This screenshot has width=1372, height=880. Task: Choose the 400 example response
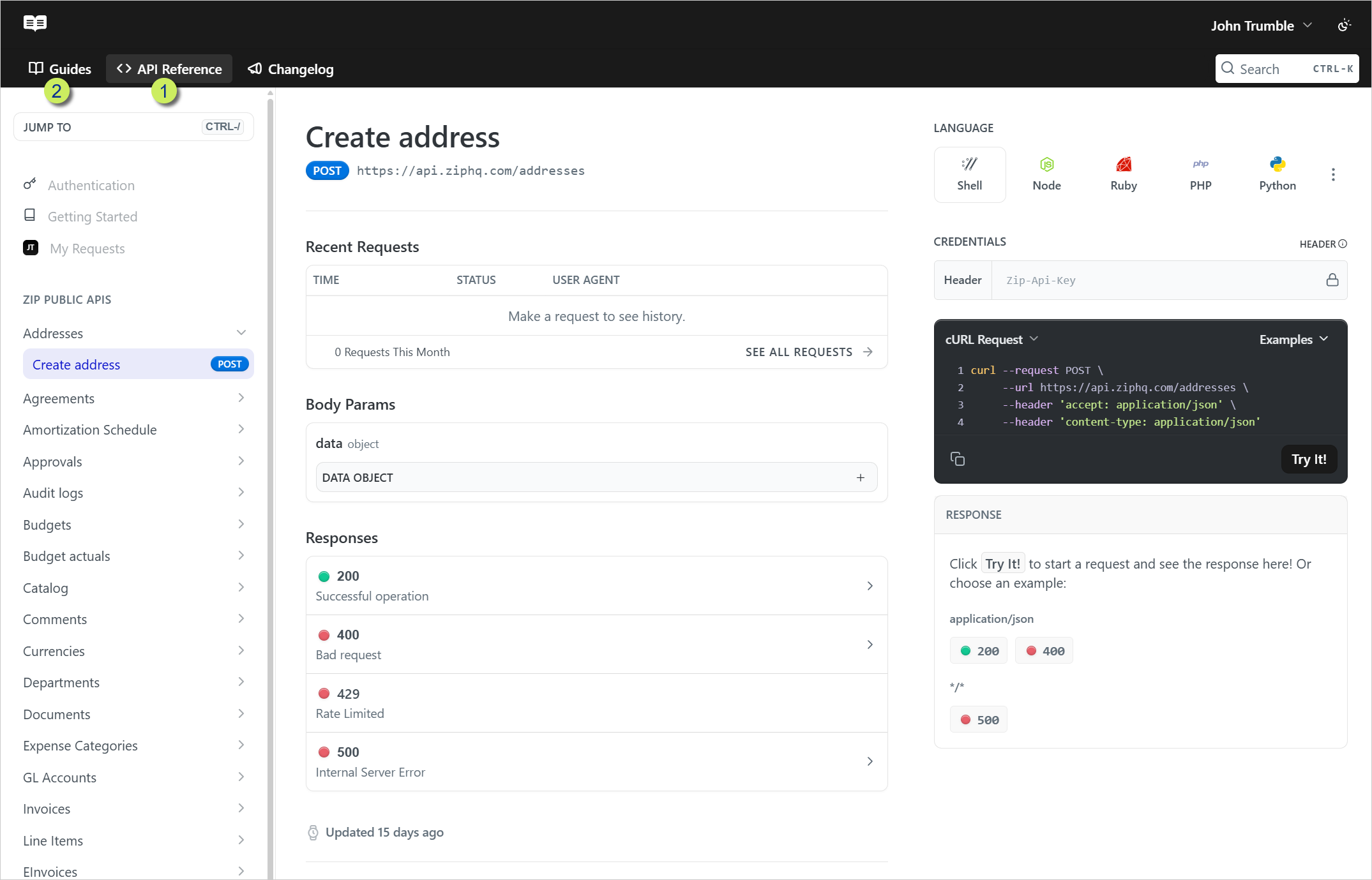1044,651
